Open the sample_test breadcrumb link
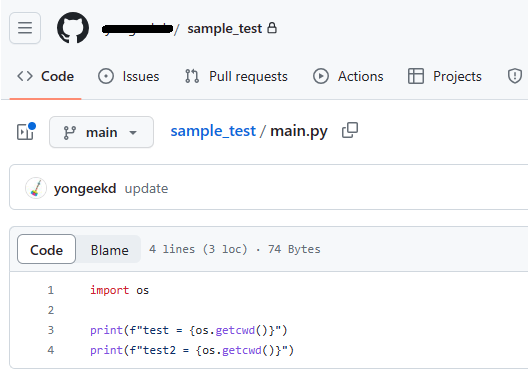Image resolution: width=528 pixels, height=386 pixels. click(x=213, y=131)
